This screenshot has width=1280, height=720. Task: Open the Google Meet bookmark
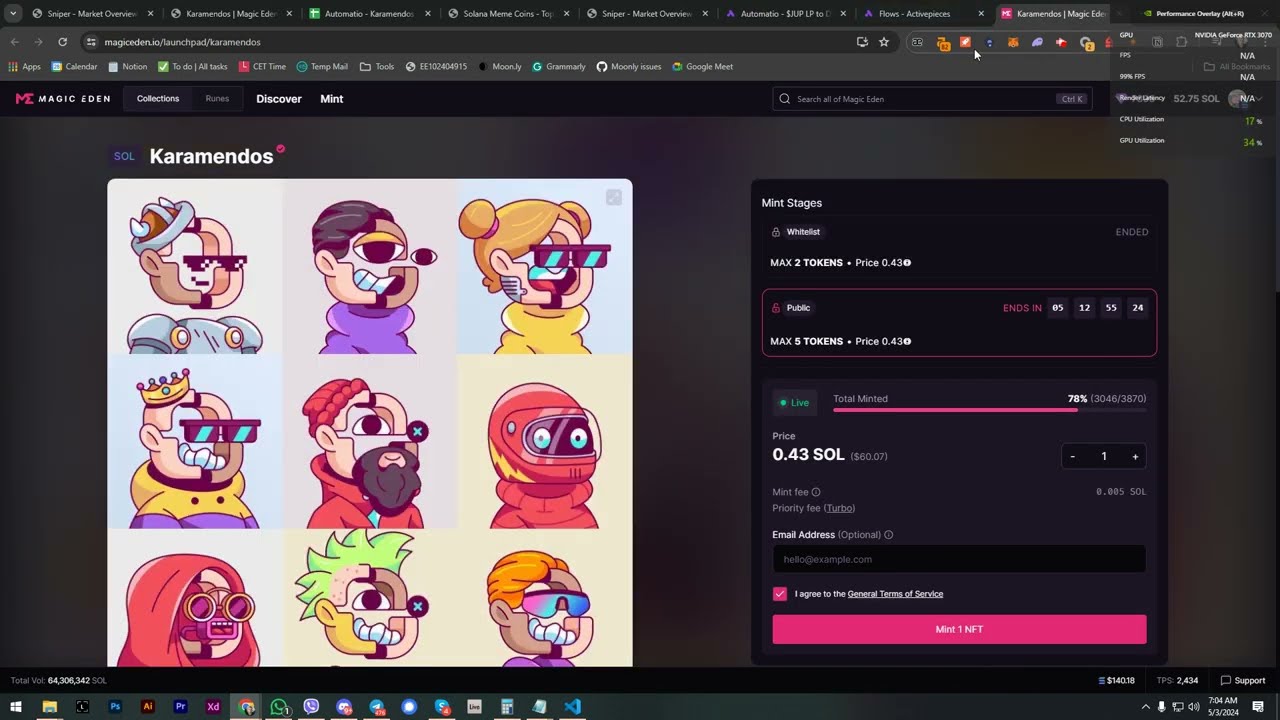702,66
